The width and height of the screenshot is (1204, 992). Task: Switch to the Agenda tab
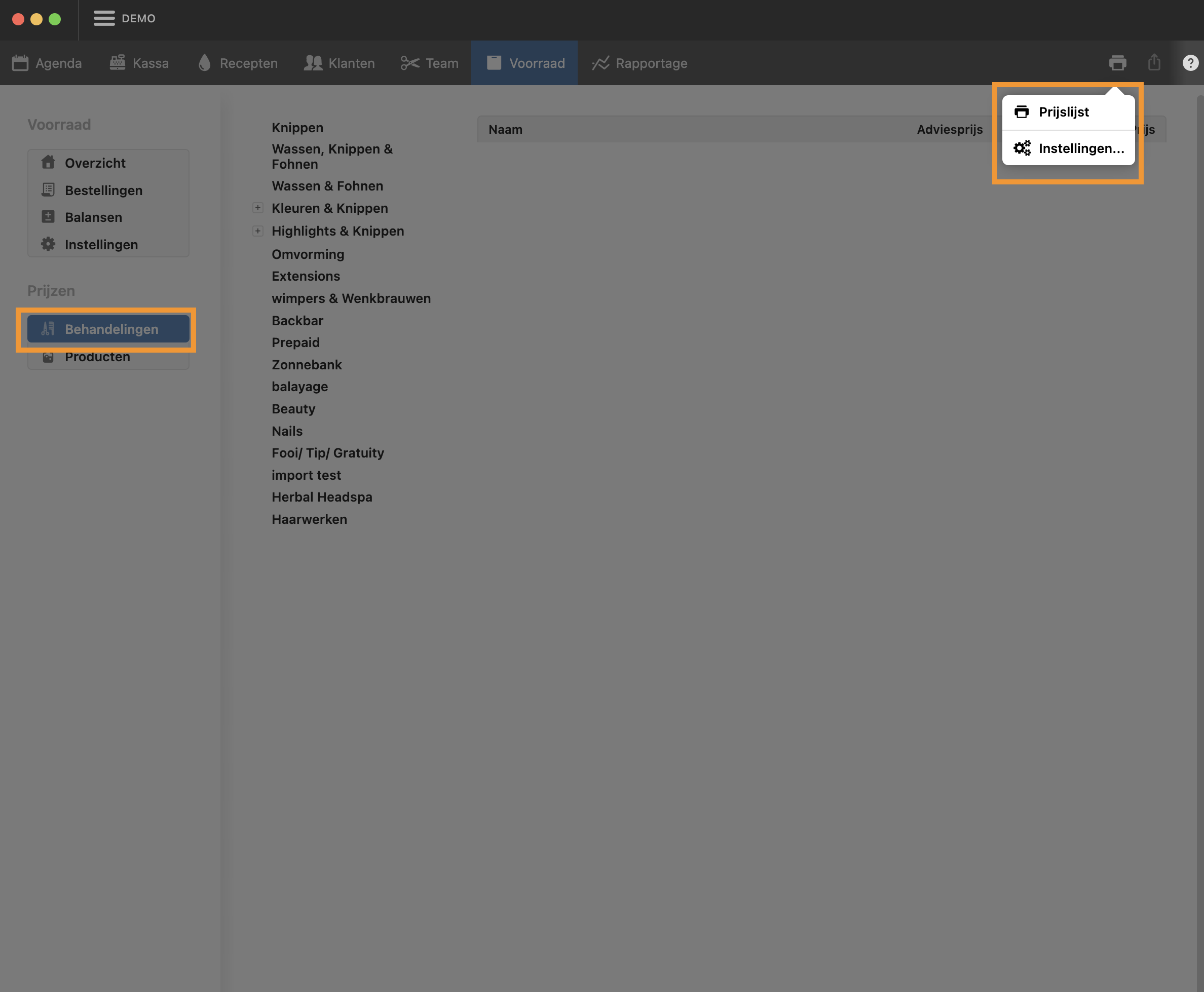click(47, 63)
